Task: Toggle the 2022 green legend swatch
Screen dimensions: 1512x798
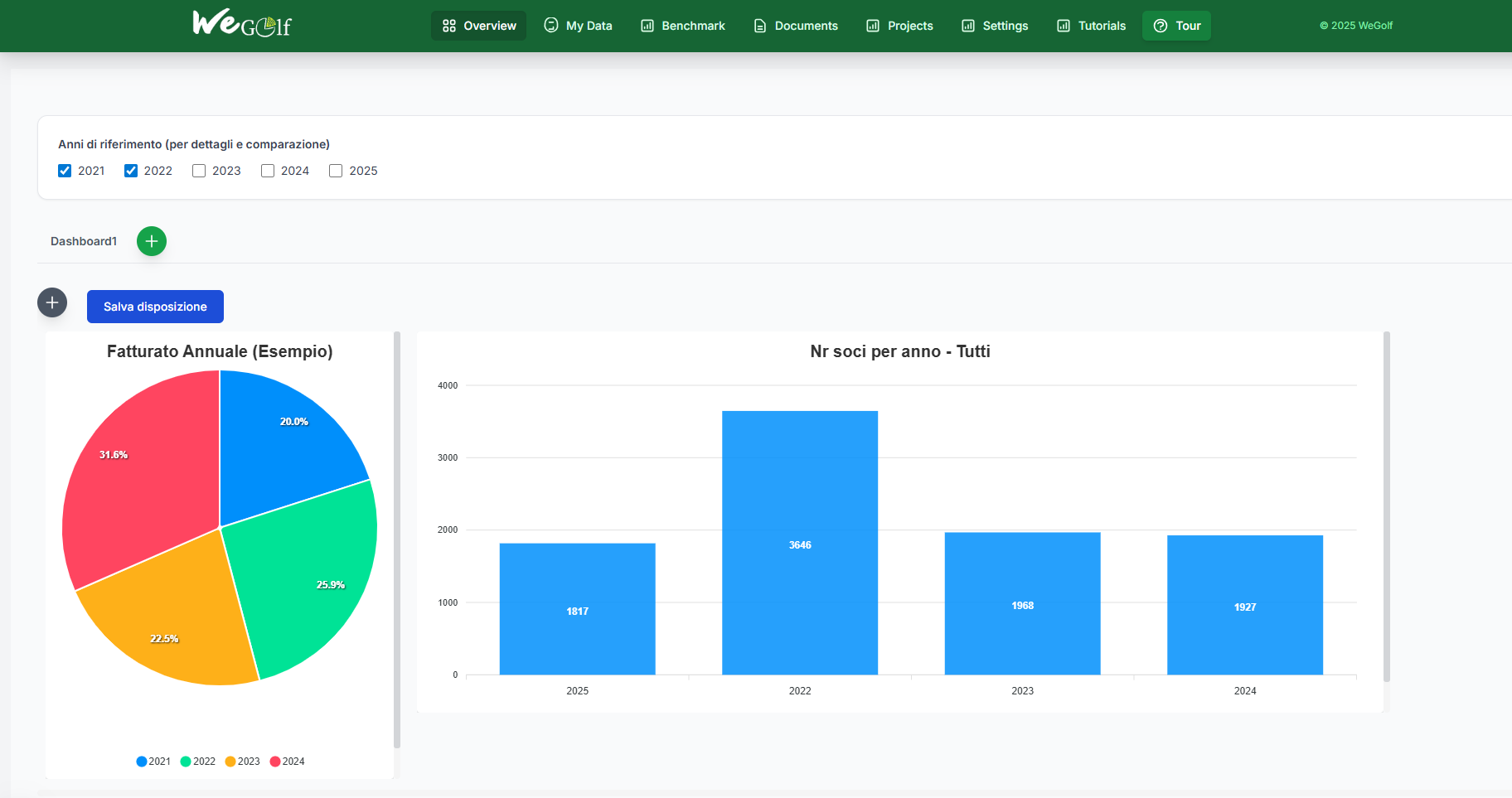Action: [x=186, y=762]
